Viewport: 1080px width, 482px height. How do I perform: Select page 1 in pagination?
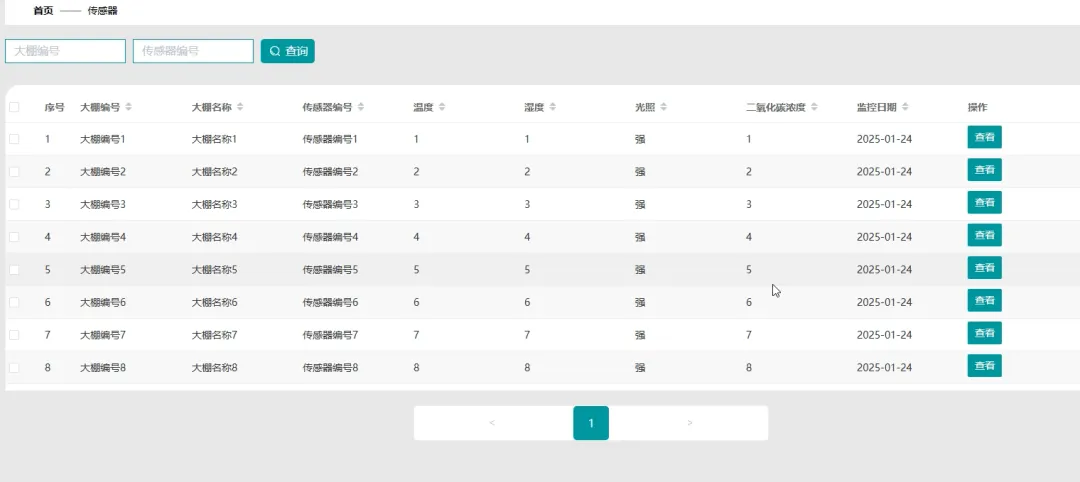pos(591,423)
